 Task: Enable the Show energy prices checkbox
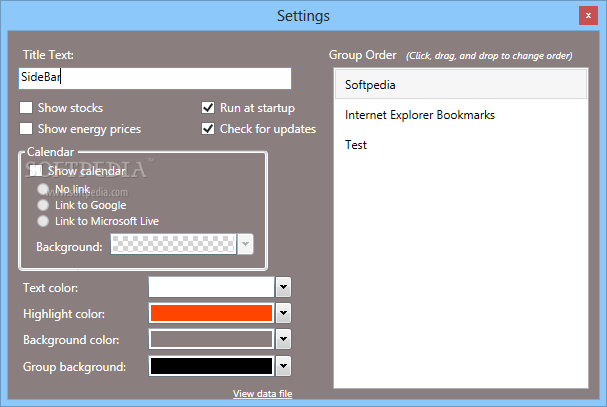(26, 129)
